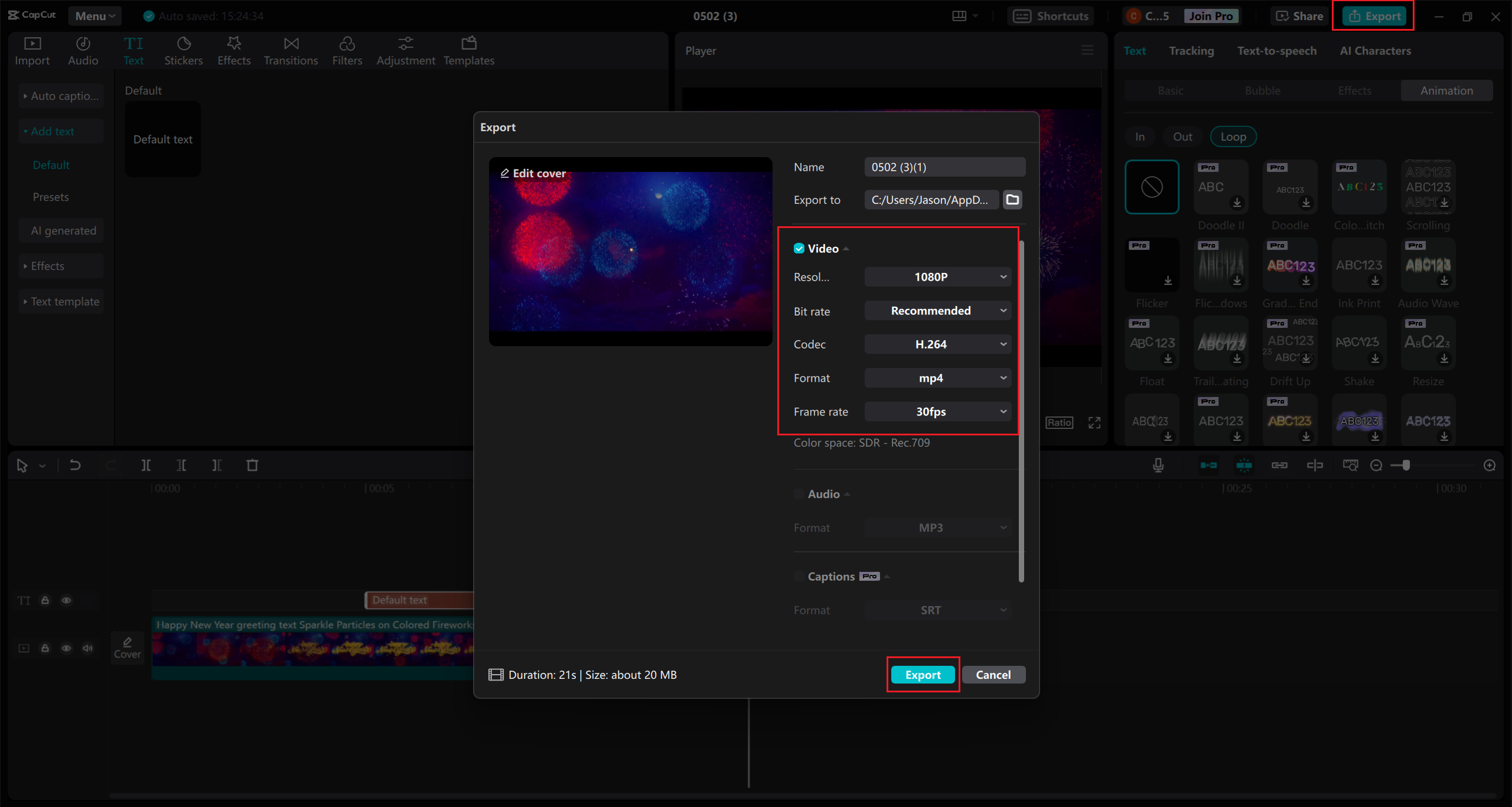
Task: Click the cyan Export button in the dialog
Action: pyautogui.click(x=923, y=675)
